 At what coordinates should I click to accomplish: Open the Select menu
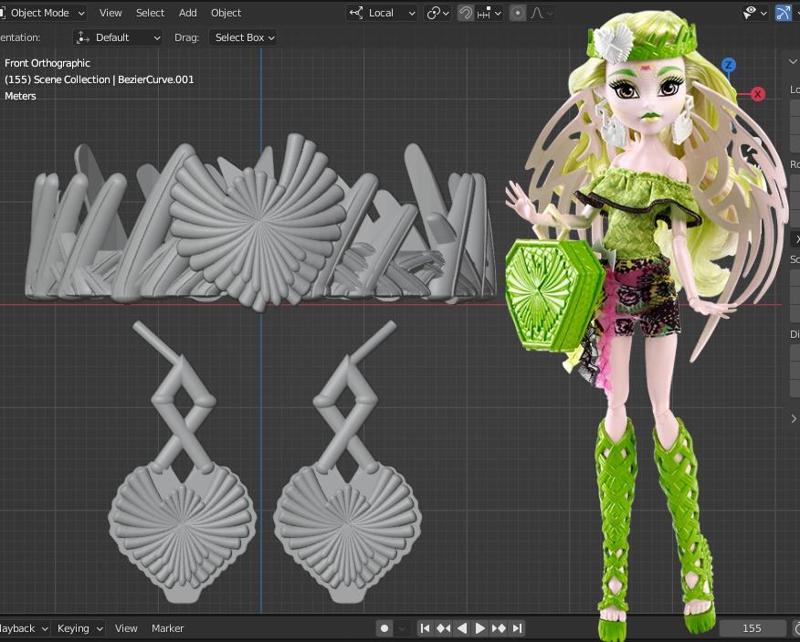pos(150,13)
